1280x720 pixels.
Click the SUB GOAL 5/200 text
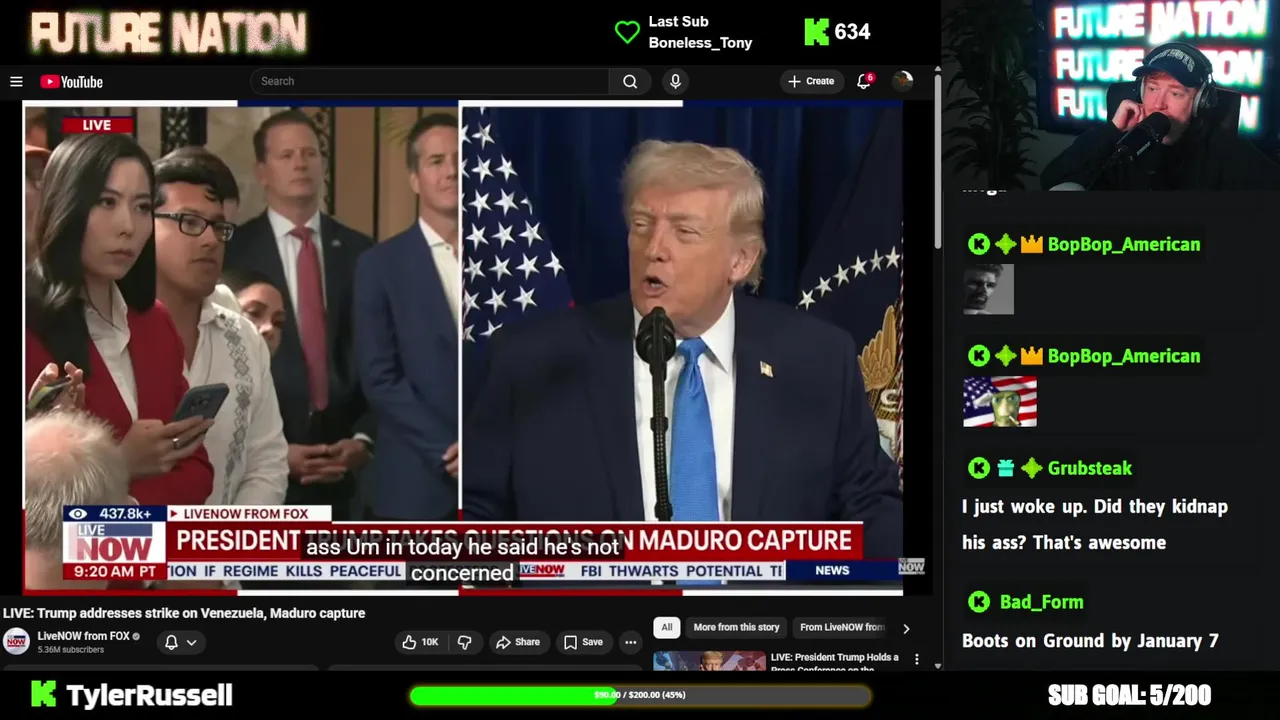tap(1129, 695)
